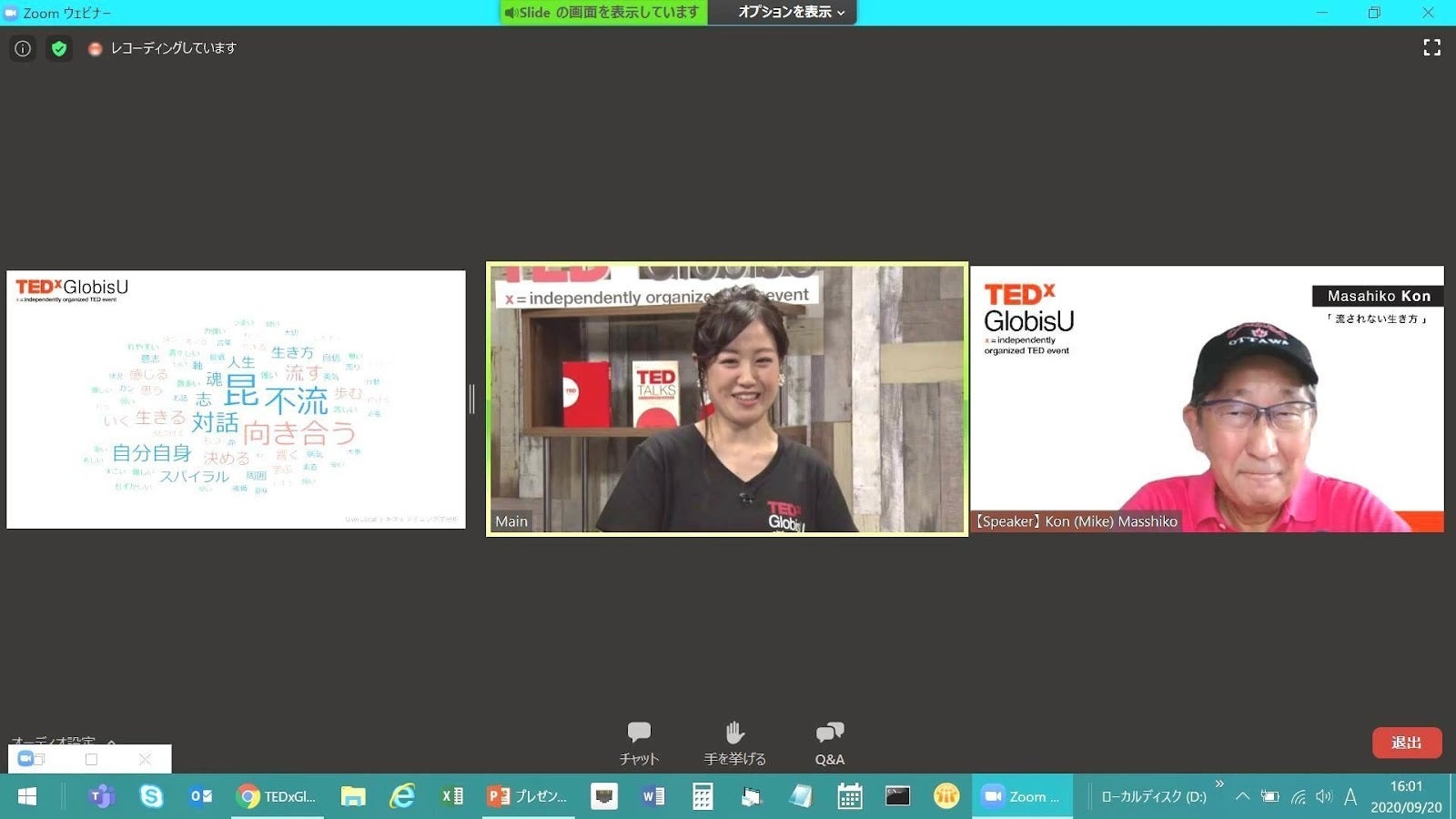Expand the ローカルディスク (D:) toolbar chevron
The image size is (1456, 819).
1219,784
